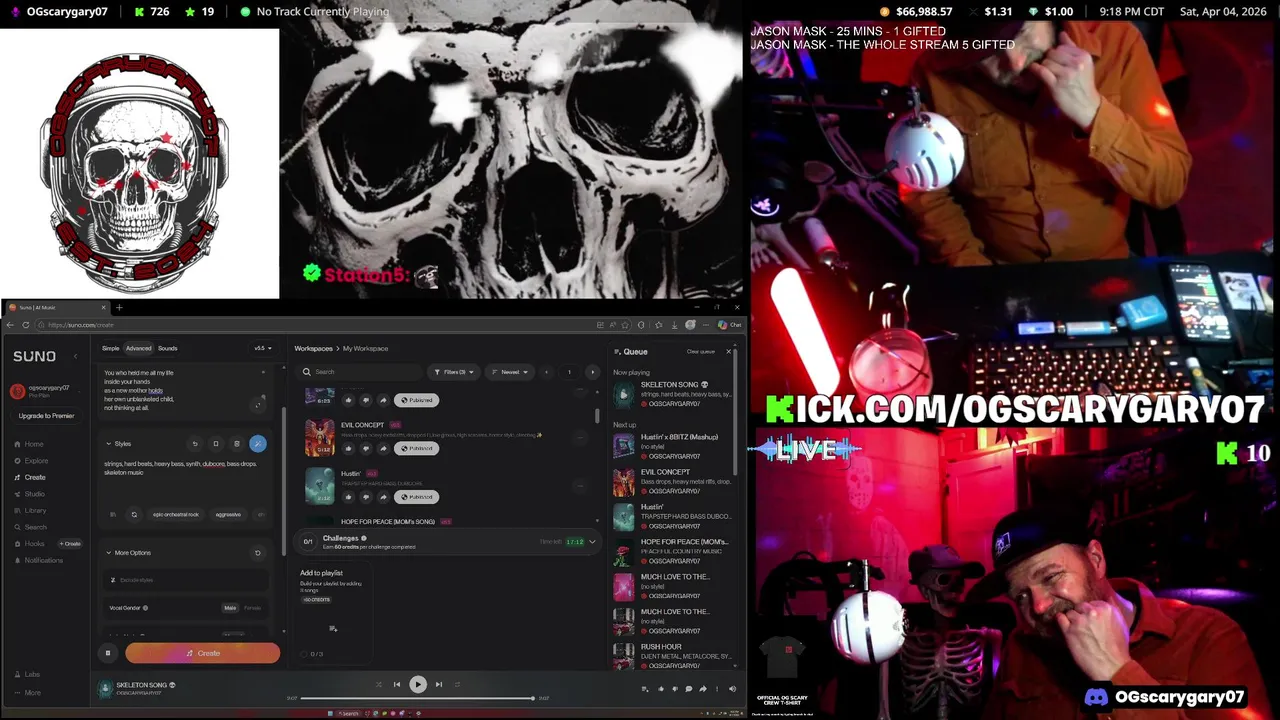Refresh the style suggestion chips
This screenshot has height=720, width=1280.
pyautogui.click(x=134, y=514)
